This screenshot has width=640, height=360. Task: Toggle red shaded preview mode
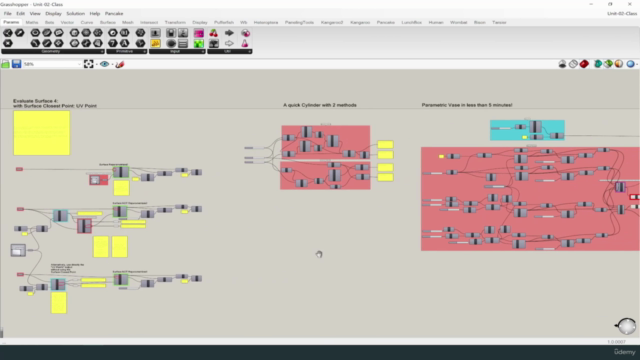pyautogui.click(x=584, y=64)
